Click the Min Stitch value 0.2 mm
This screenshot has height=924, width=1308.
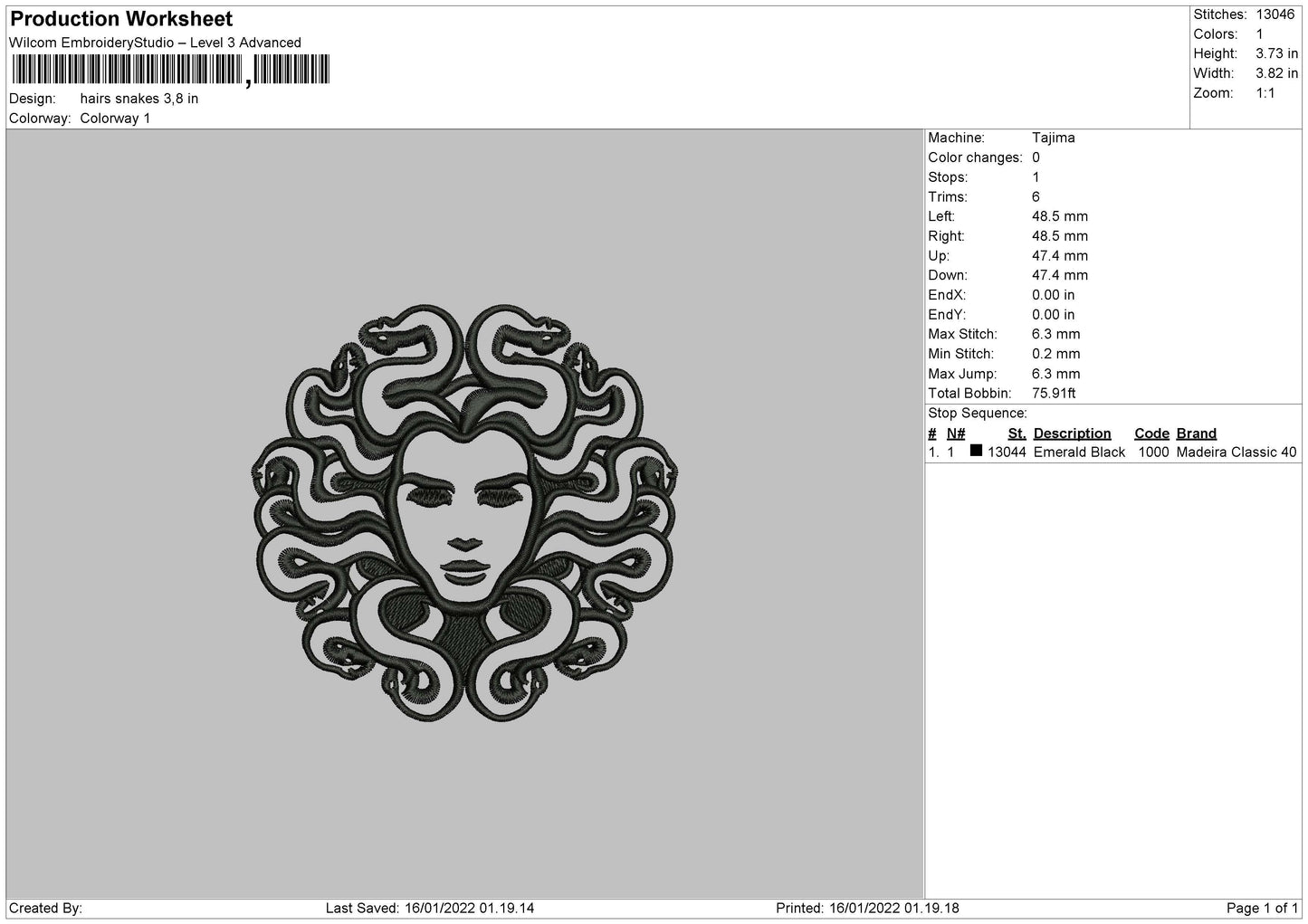tap(1056, 354)
